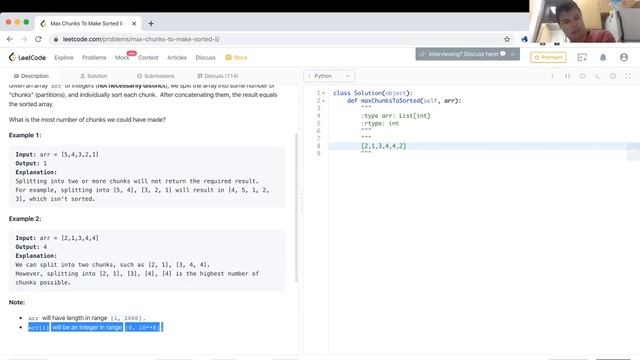Viewport: 640px width, 360px height.
Task: Click the panel divider handle
Action: tap(301, 200)
